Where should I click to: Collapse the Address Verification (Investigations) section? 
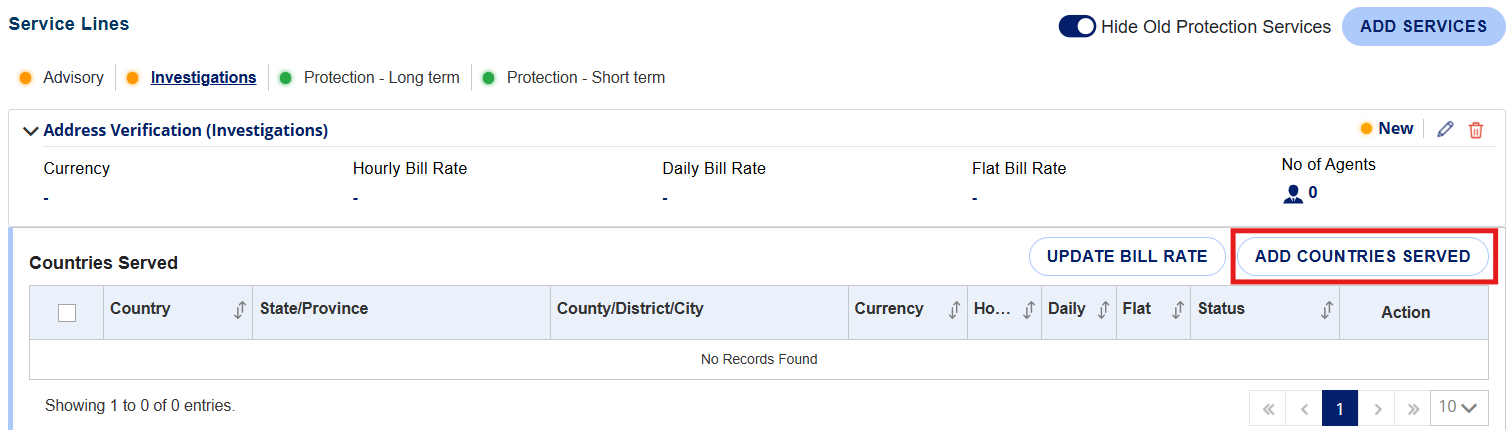(31, 131)
